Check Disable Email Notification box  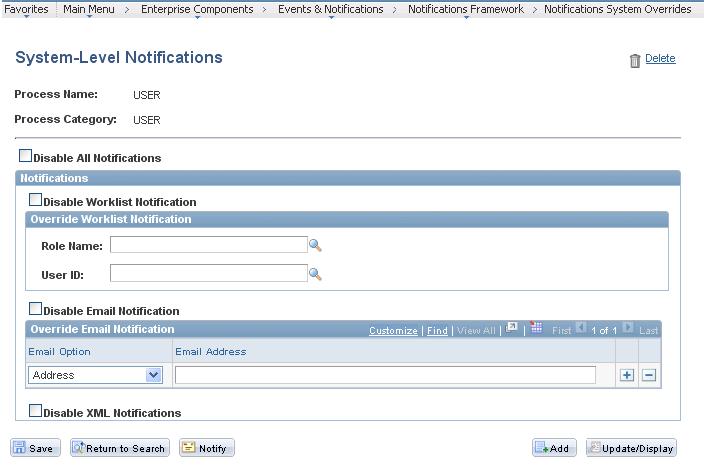[36, 309]
